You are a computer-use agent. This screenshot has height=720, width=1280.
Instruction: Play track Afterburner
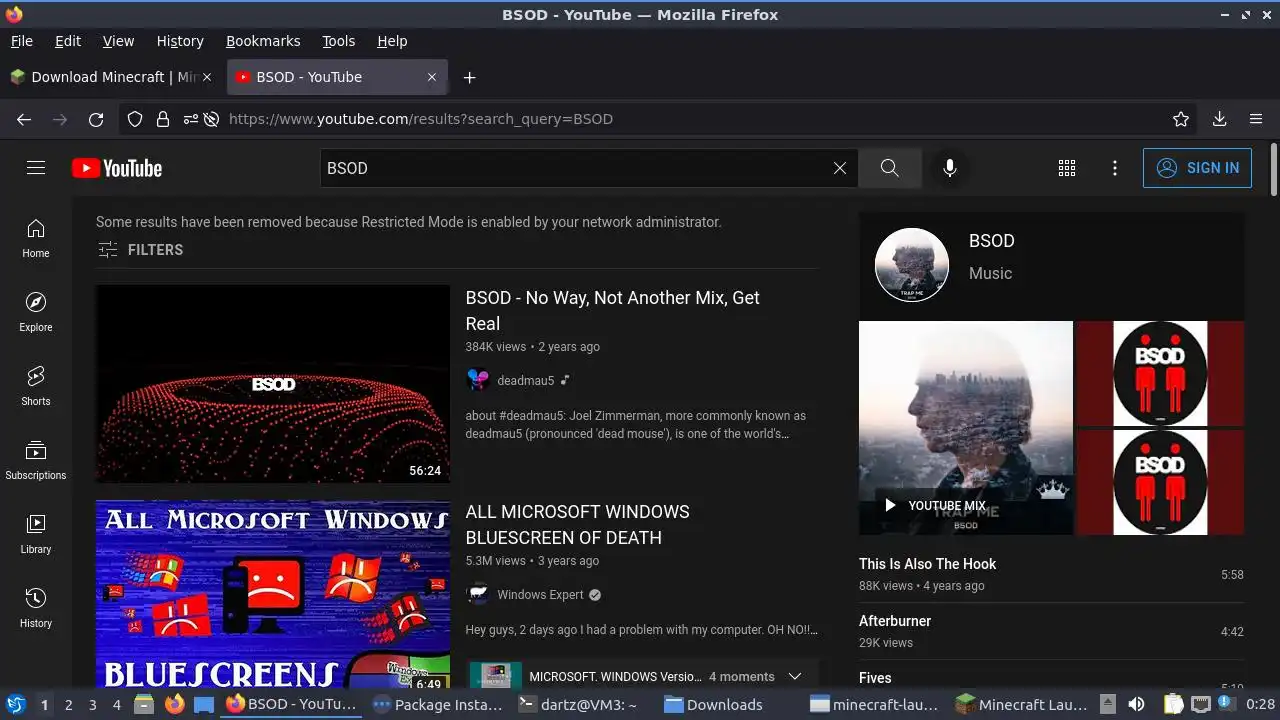coord(895,621)
